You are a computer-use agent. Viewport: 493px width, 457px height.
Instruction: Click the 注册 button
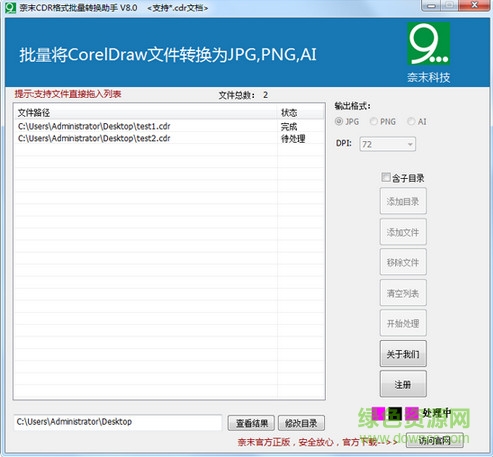[x=403, y=384]
